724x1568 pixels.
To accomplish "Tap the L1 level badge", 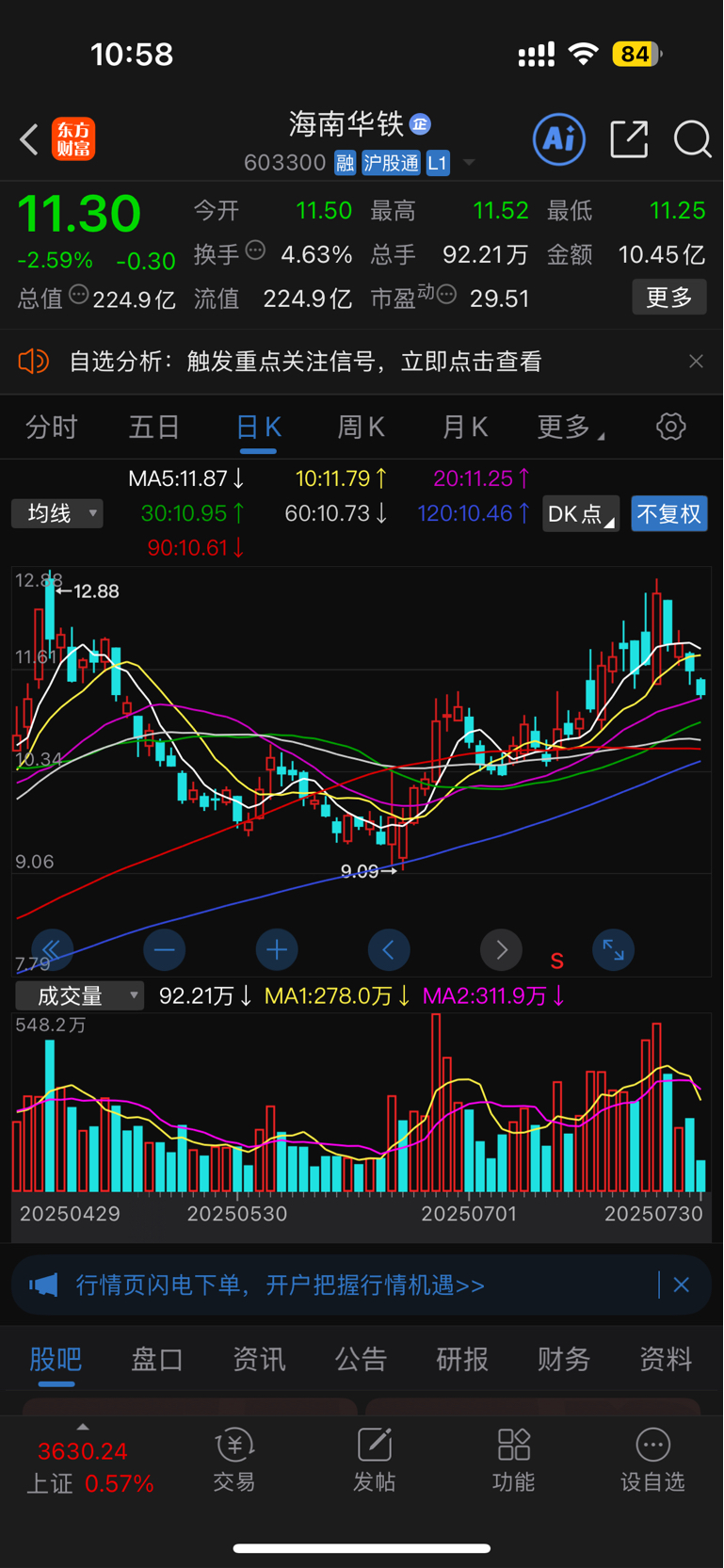I will tap(438, 163).
